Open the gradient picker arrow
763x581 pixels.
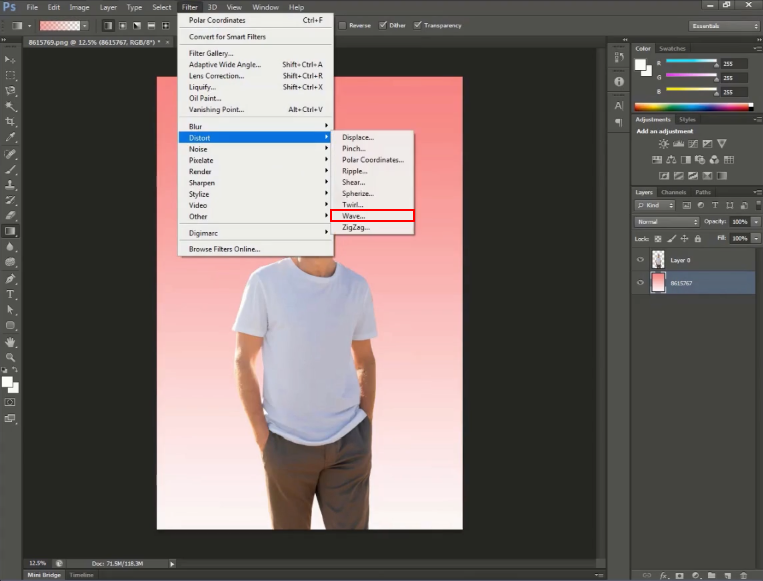(85, 25)
